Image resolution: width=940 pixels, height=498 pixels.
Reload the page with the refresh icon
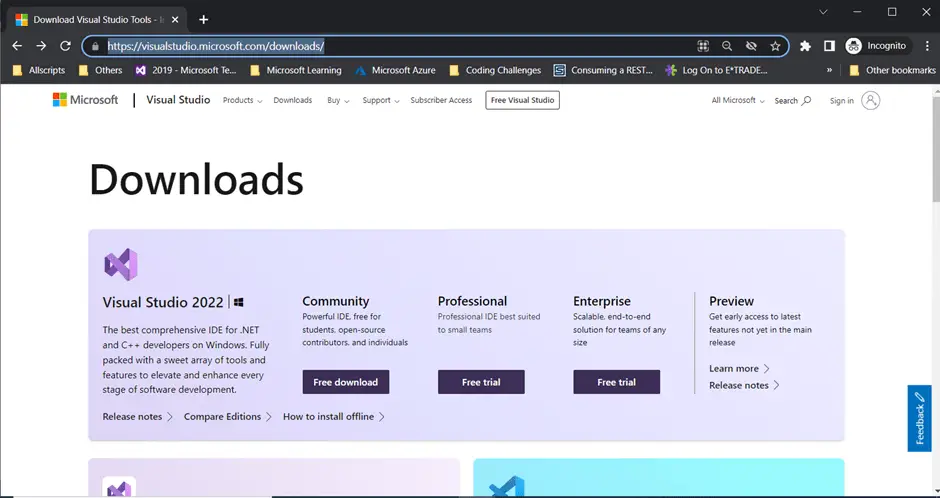[65, 46]
